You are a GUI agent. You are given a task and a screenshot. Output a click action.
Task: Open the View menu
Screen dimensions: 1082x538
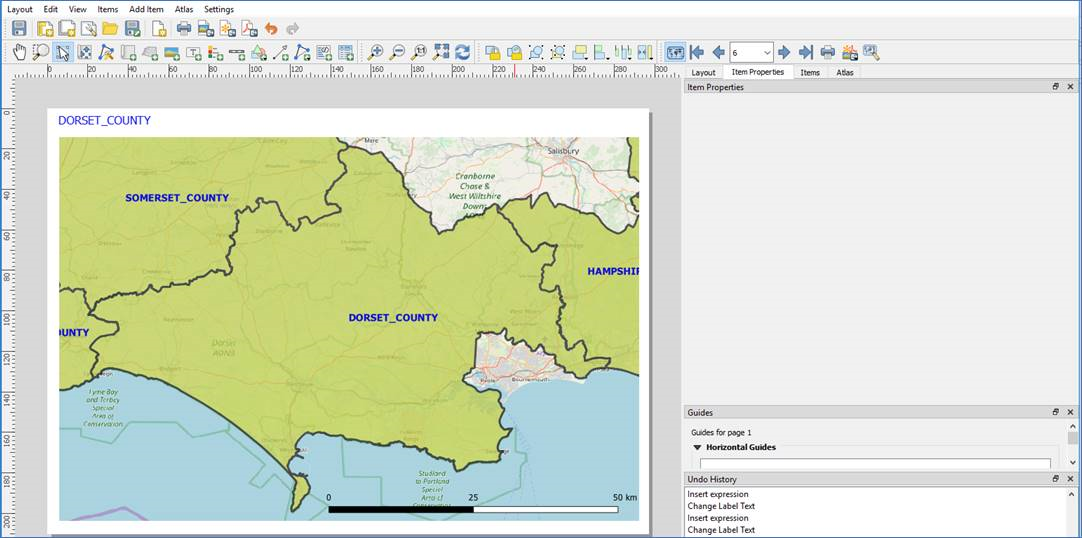coord(78,10)
